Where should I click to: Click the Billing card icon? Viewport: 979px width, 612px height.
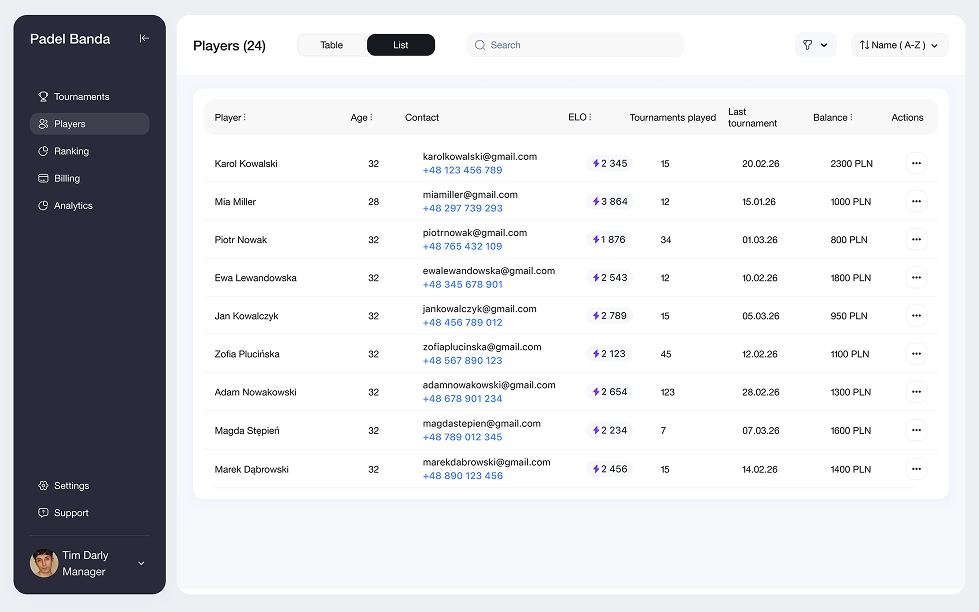point(43,178)
